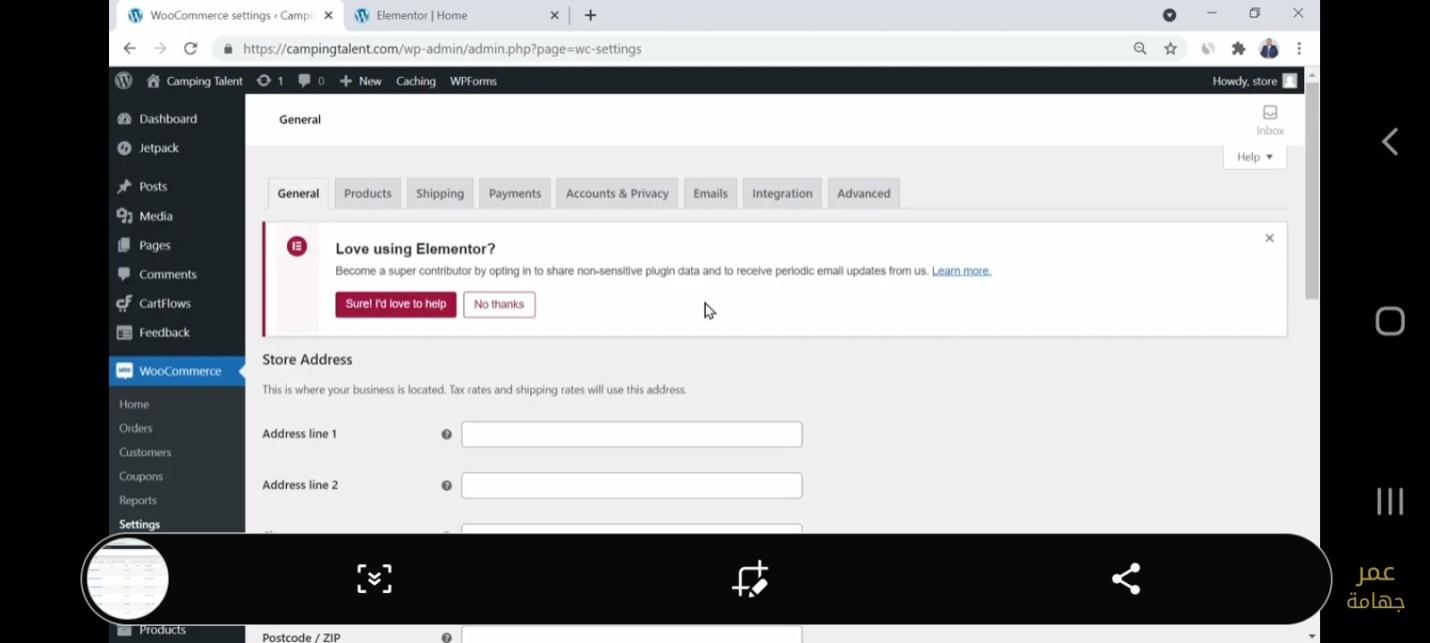Switch to the Integration settings tab
This screenshot has width=1430, height=643.
pyautogui.click(x=782, y=194)
